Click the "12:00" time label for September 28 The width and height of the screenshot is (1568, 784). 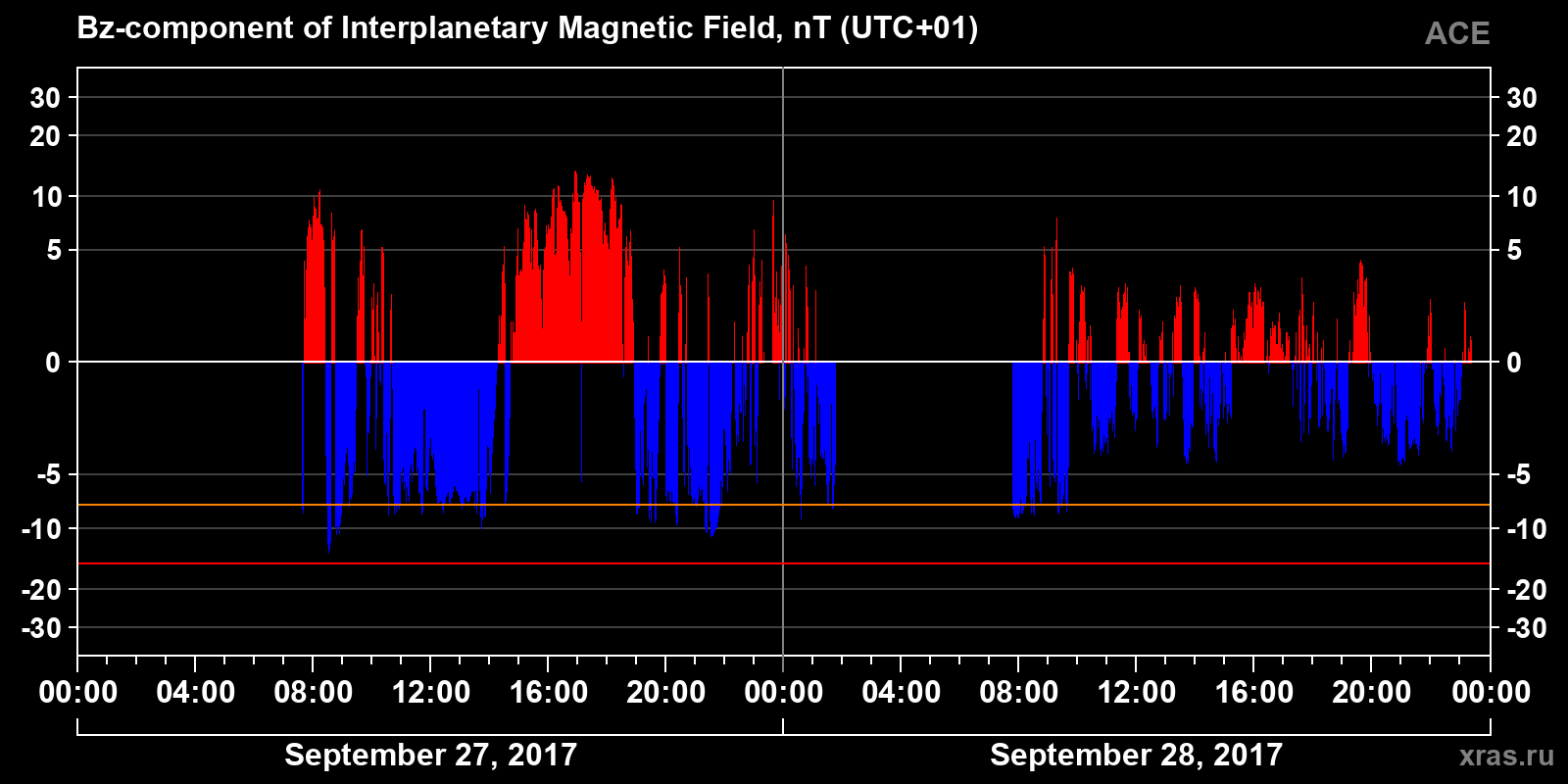(1137, 693)
